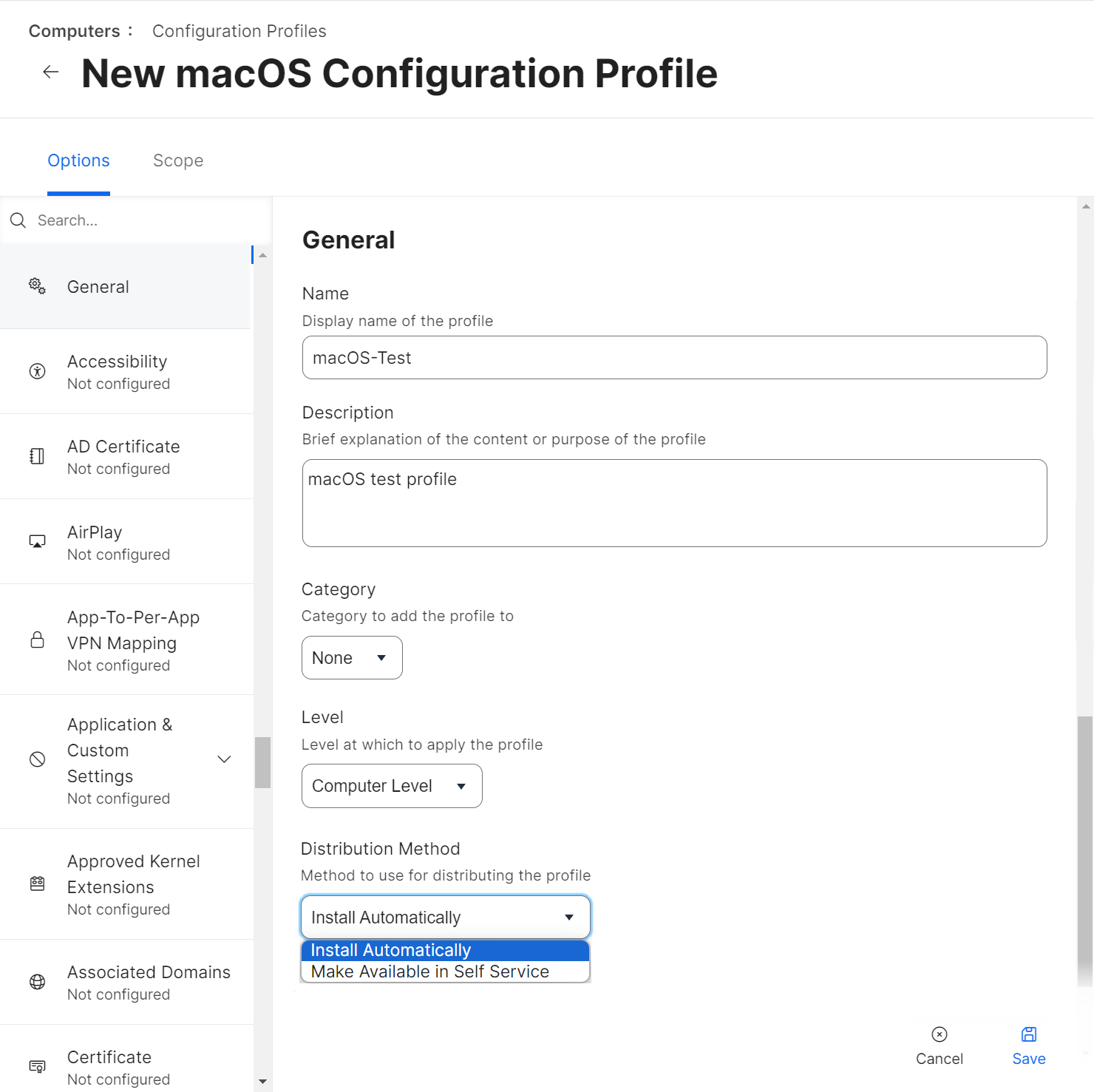Click the back arrow beside the page title
Image resolution: width=1094 pixels, height=1092 pixels.
51,72
